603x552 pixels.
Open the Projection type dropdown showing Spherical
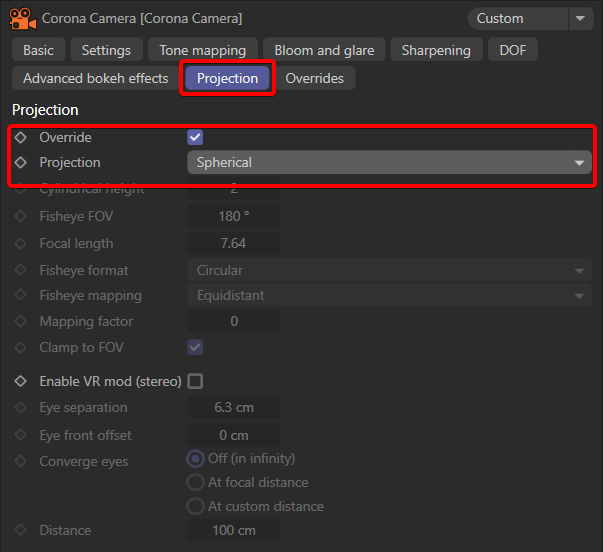click(389, 162)
